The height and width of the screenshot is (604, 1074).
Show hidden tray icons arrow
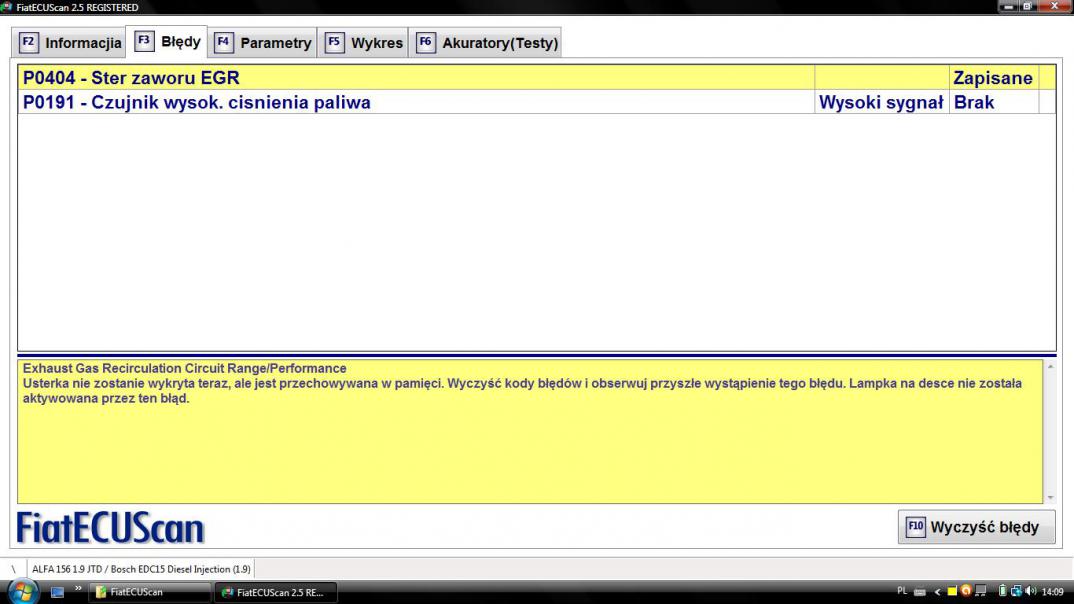938,592
